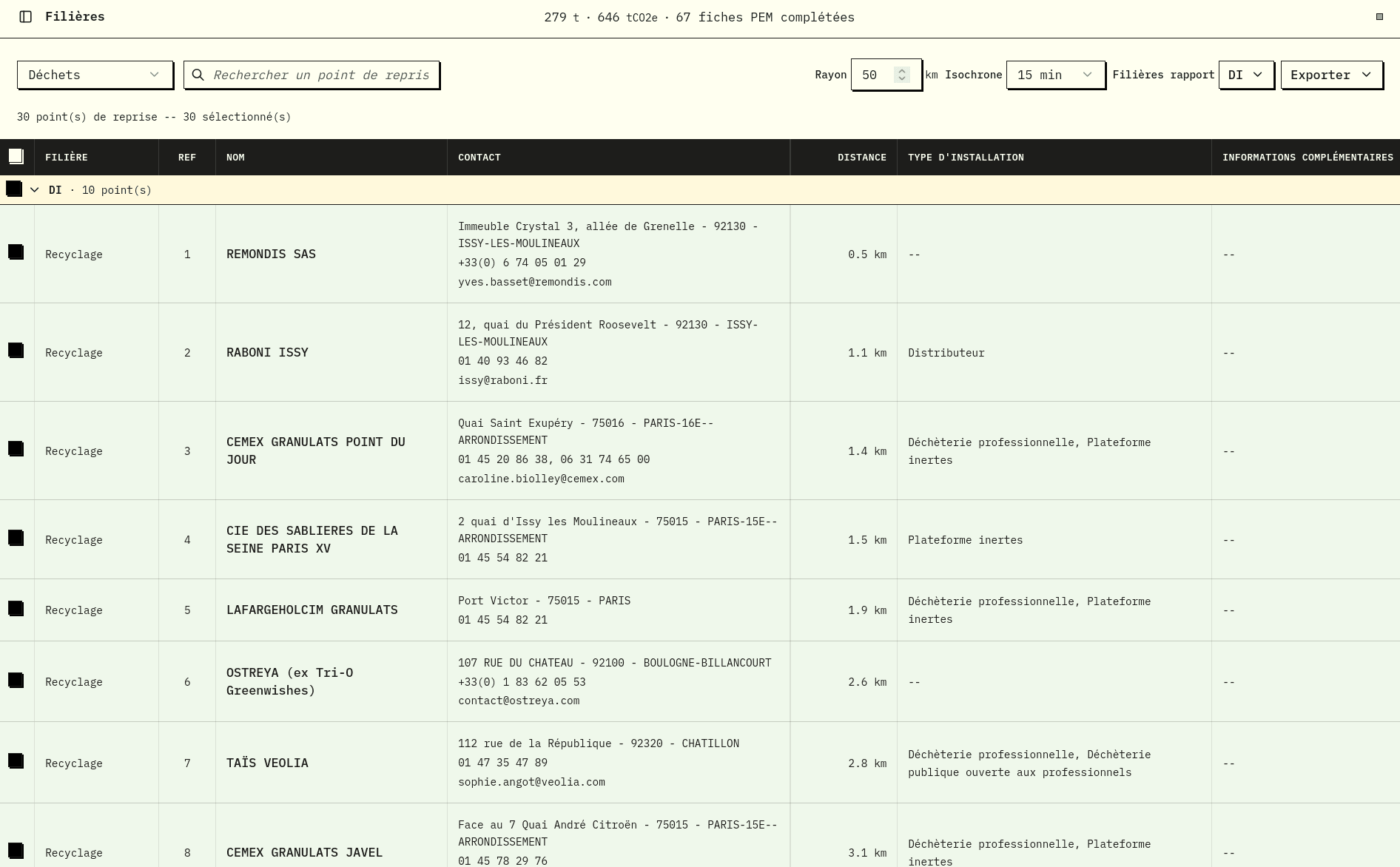Click the name REMONDIS SAS
Image resolution: width=1400 pixels, height=867 pixels.
point(271,254)
